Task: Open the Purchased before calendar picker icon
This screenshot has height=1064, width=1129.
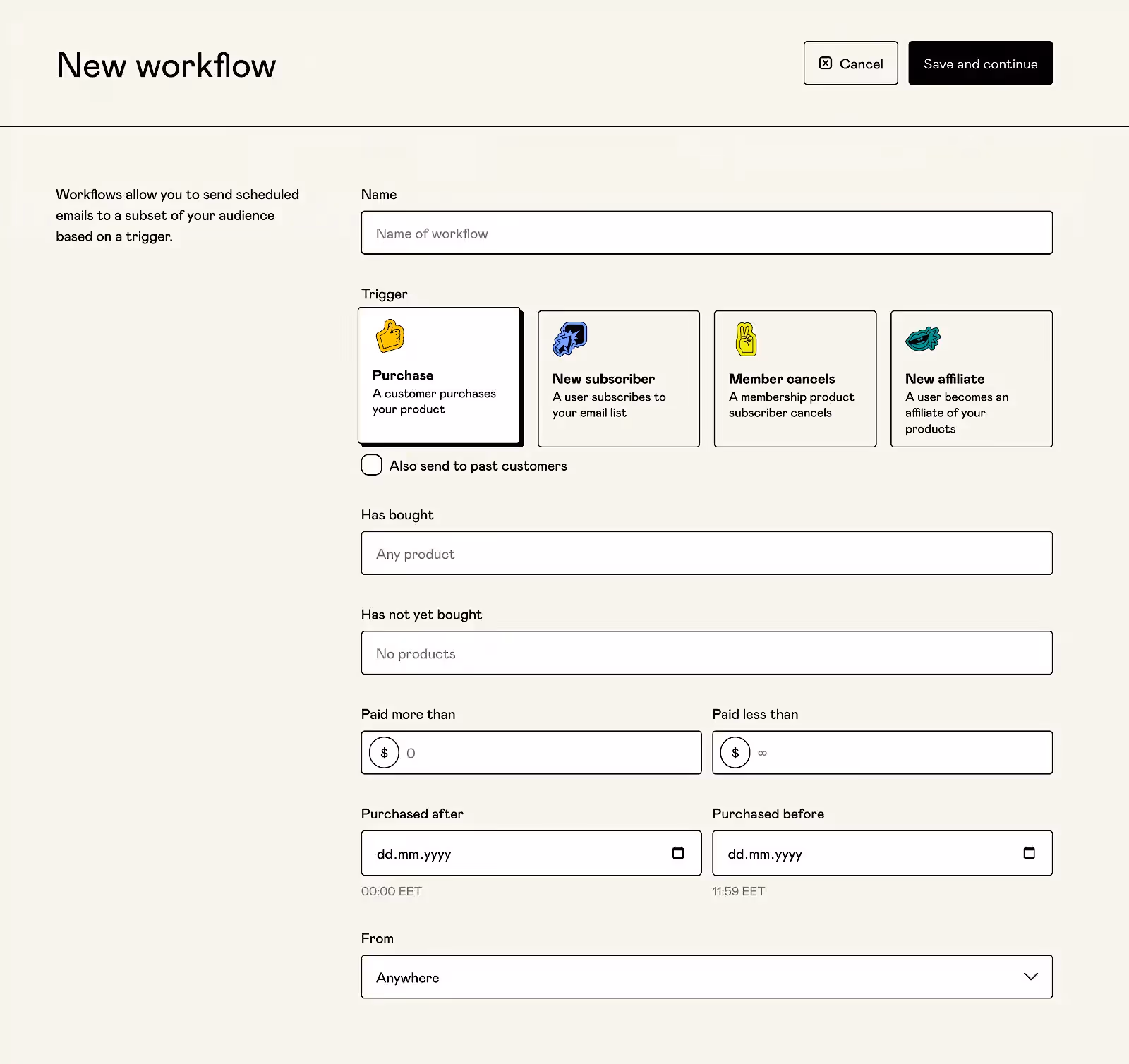Action: 1030,852
